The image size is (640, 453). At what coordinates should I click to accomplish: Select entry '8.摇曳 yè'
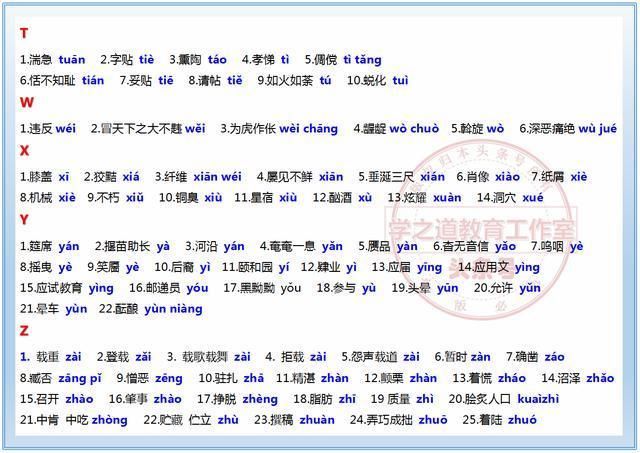point(46,267)
